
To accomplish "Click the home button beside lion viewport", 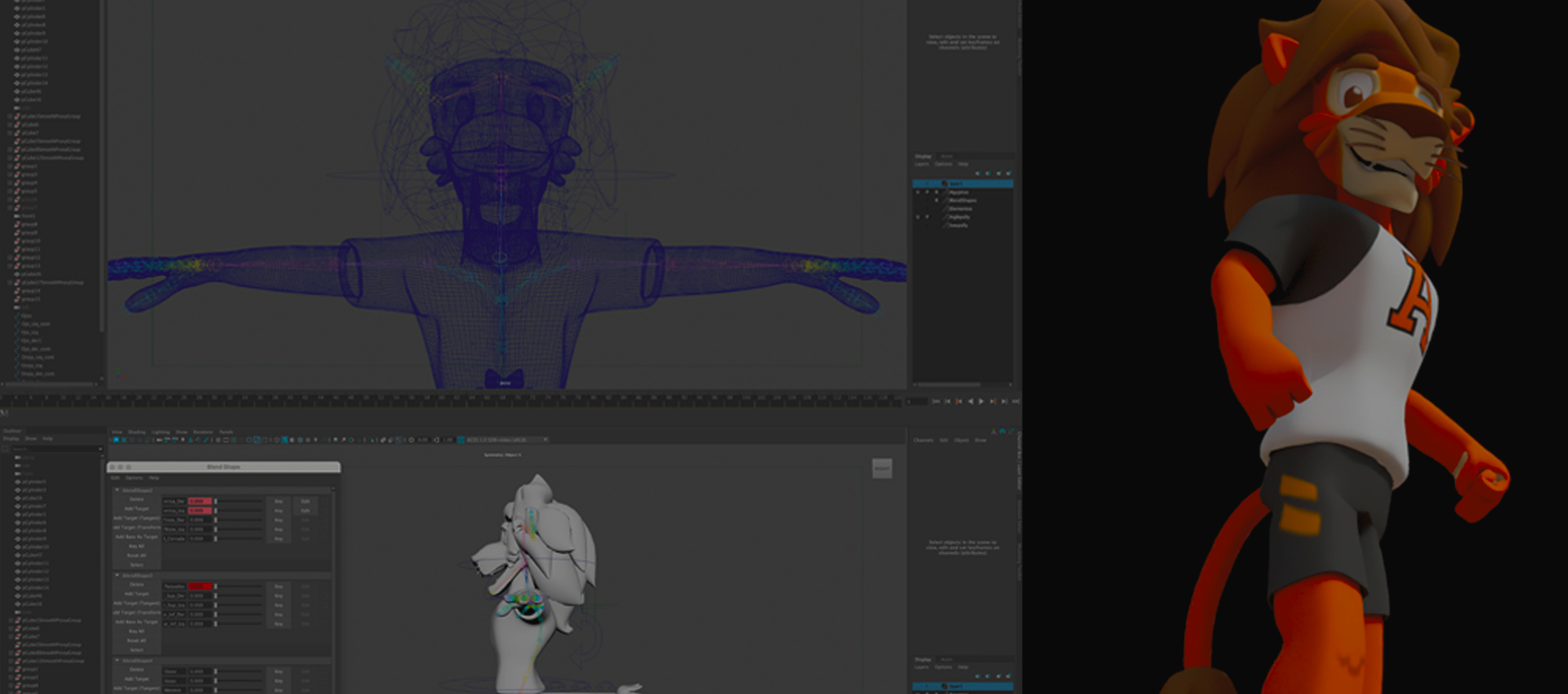I will pos(882,469).
